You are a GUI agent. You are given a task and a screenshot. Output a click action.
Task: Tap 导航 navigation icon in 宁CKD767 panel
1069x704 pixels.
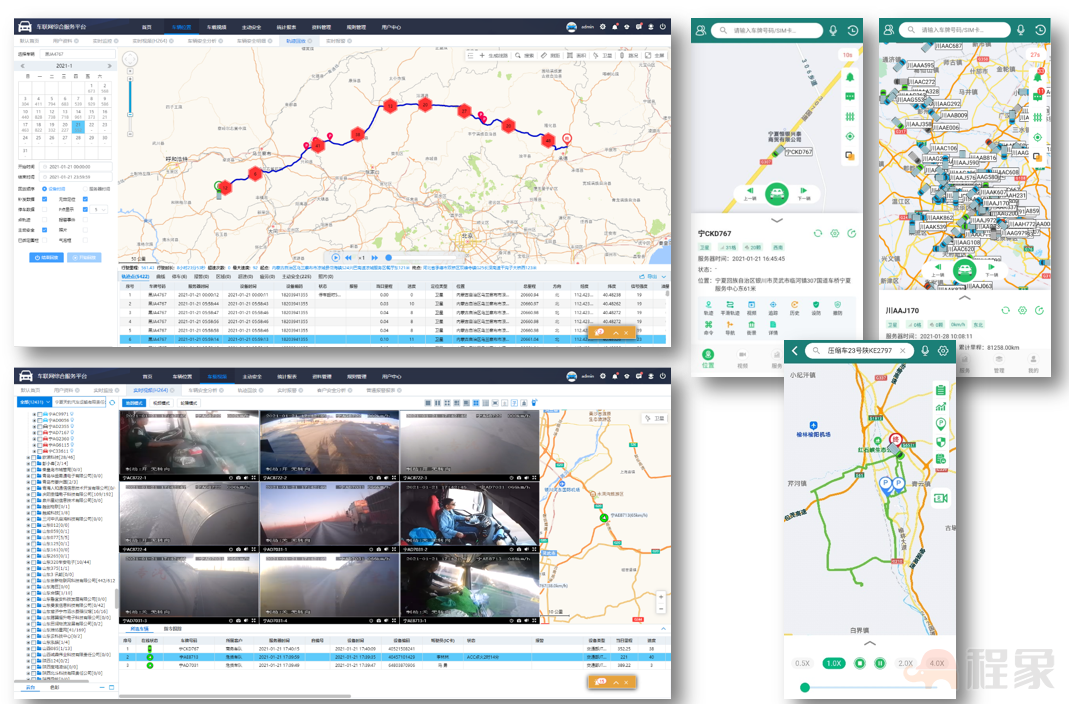coord(729,327)
